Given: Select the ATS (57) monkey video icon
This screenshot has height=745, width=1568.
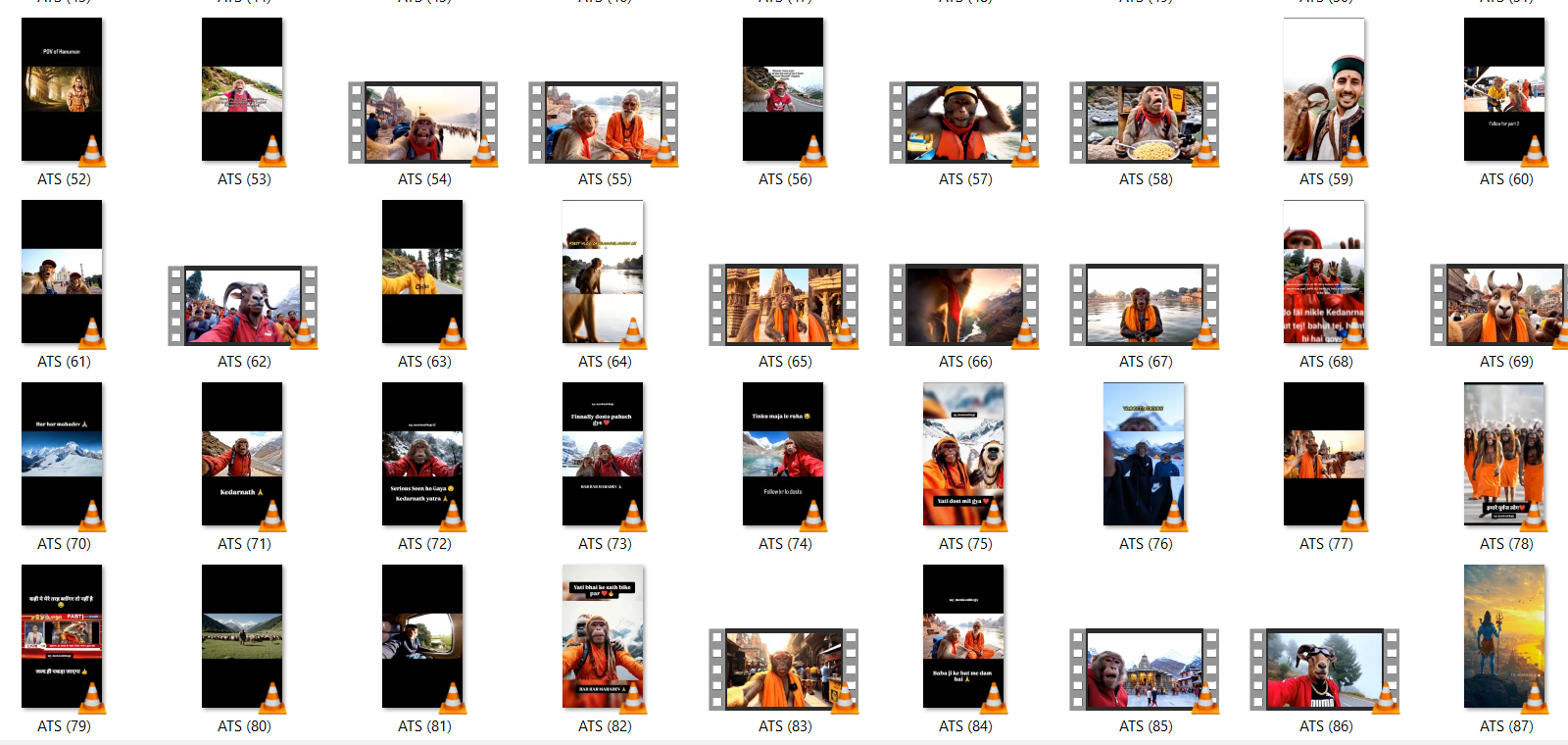Looking at the screenshot, I should [x=964, y=123].
